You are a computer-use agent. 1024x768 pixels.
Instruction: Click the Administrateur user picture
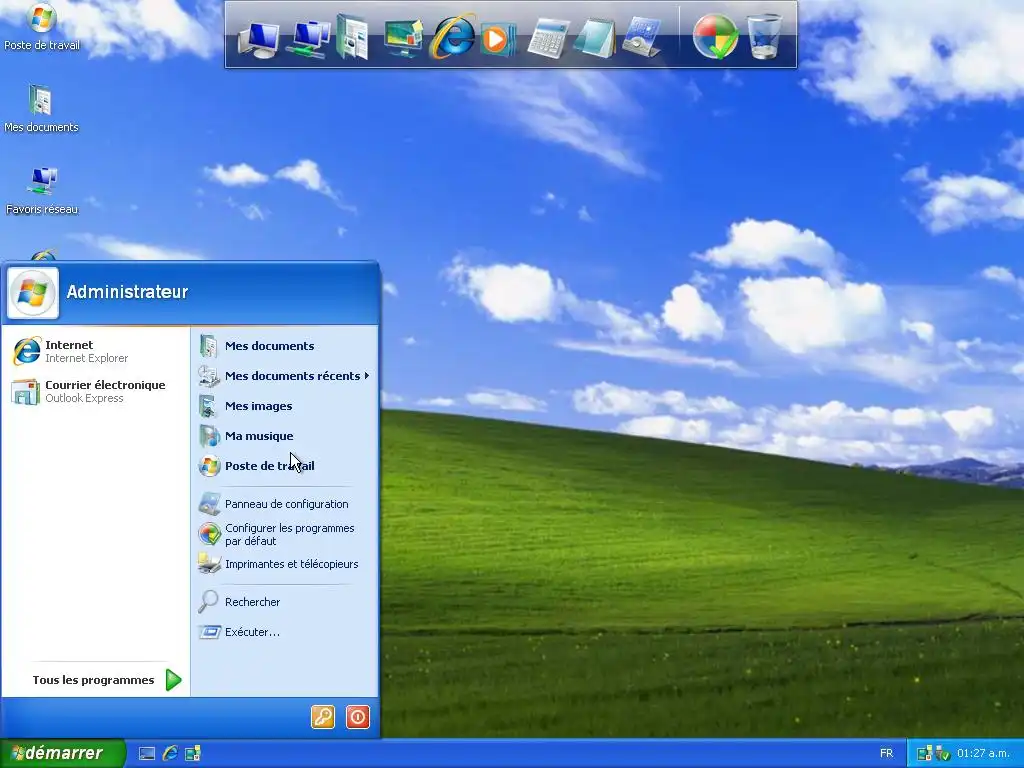pyautogui.click(x=33, y=293)
